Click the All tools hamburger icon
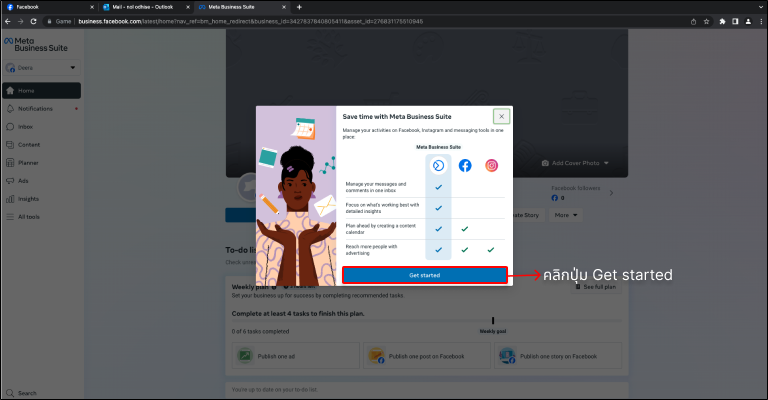Image resolution: width=768 pixels, height=400 pixels. click(10, 217)
